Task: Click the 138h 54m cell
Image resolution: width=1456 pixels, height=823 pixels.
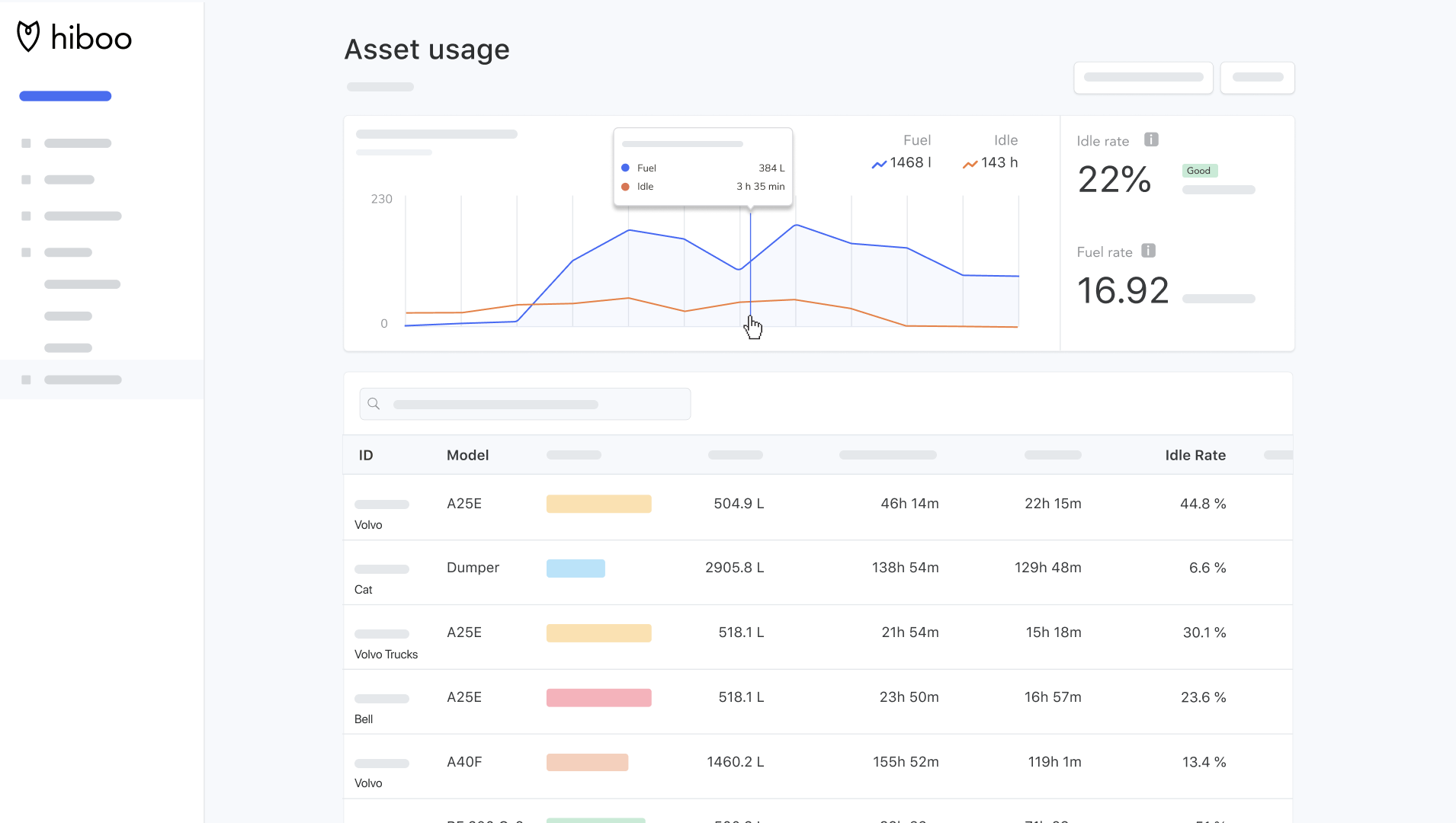Action: pyautogui.click(x=905, y=568)
